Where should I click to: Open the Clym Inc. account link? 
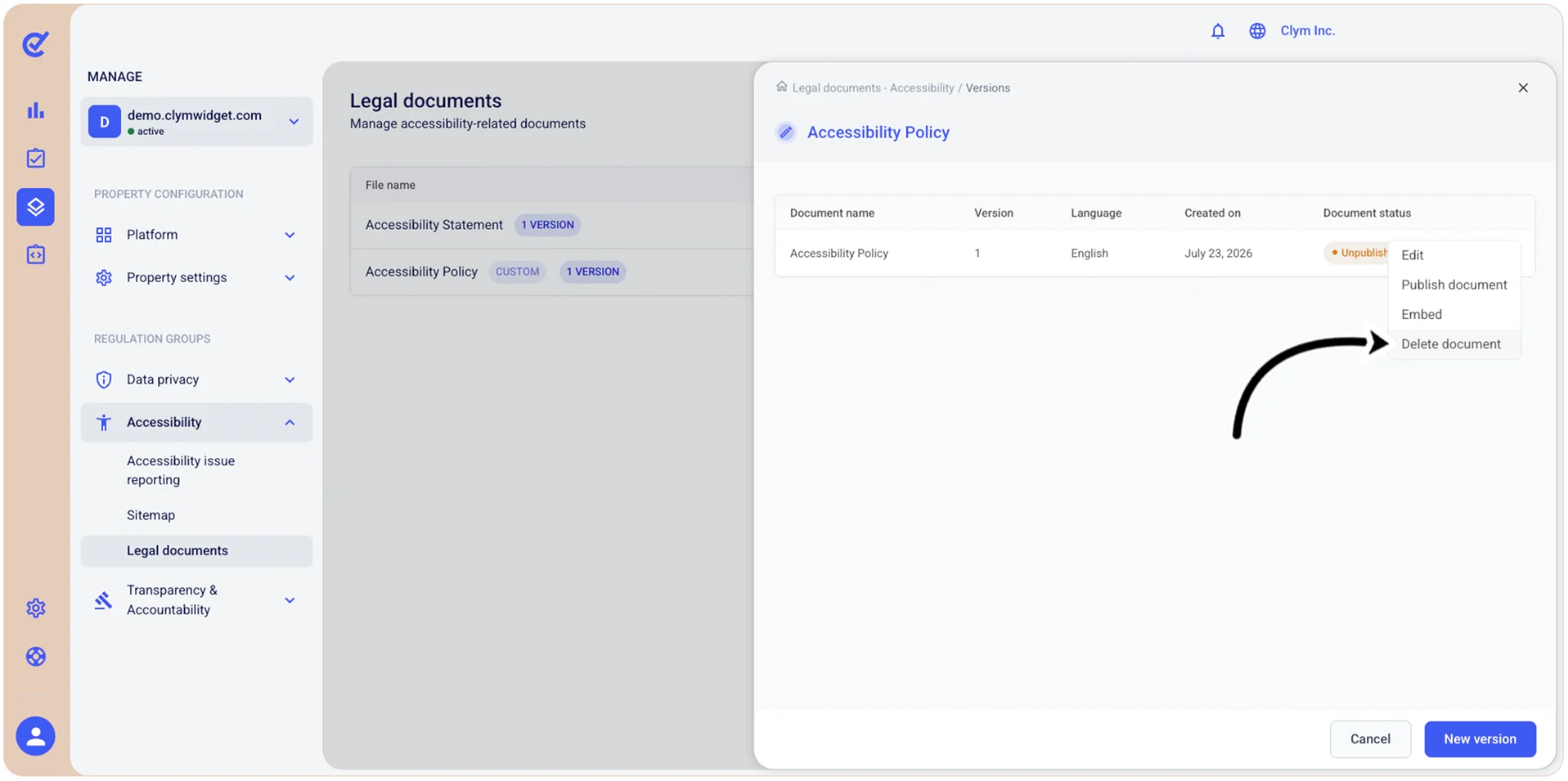point(1307,31)
